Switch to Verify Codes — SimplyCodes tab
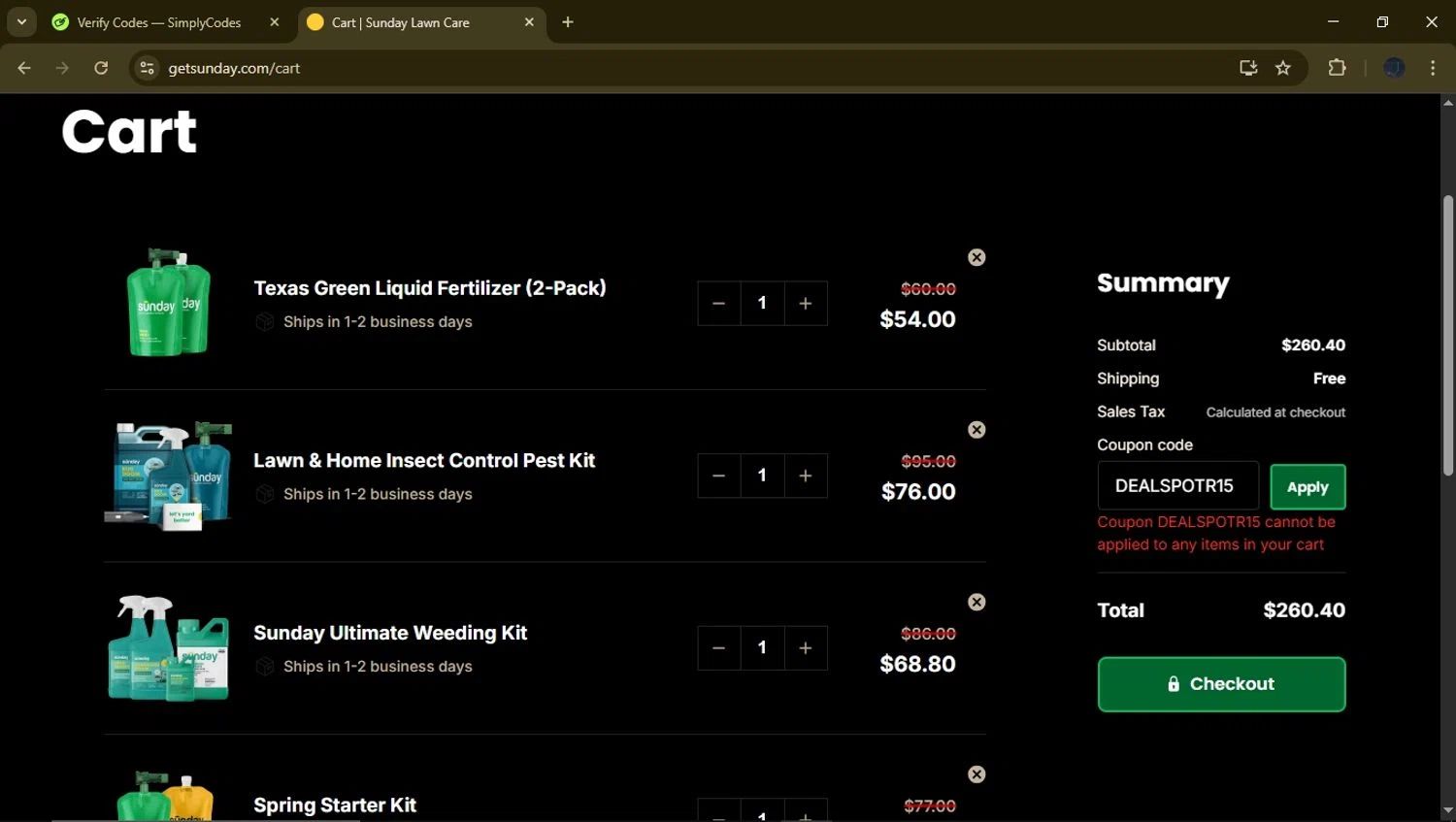This screenshot has width=1456, height=822. tap(158, 22)
